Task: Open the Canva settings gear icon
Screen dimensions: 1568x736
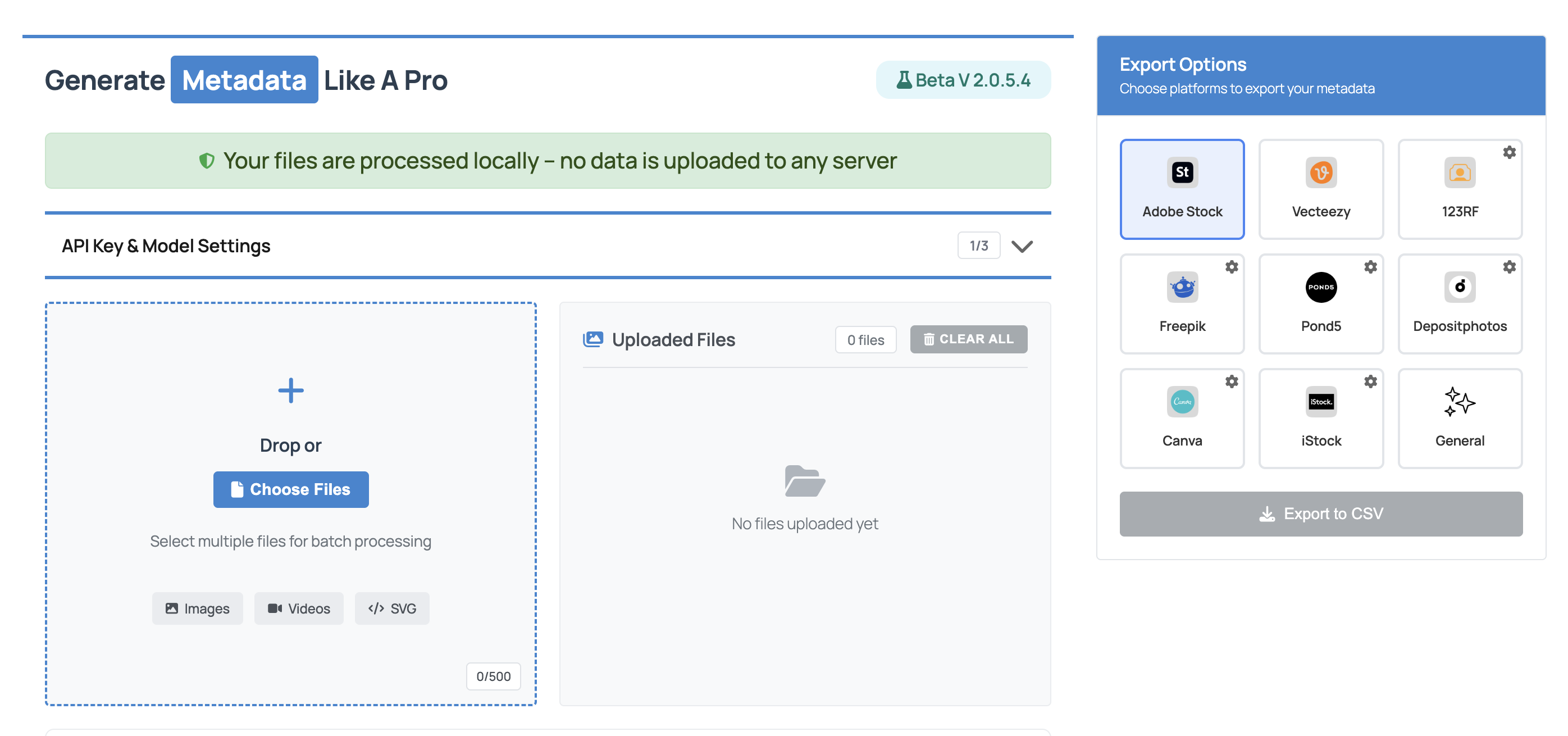Action: click(x=1232, y=381)
